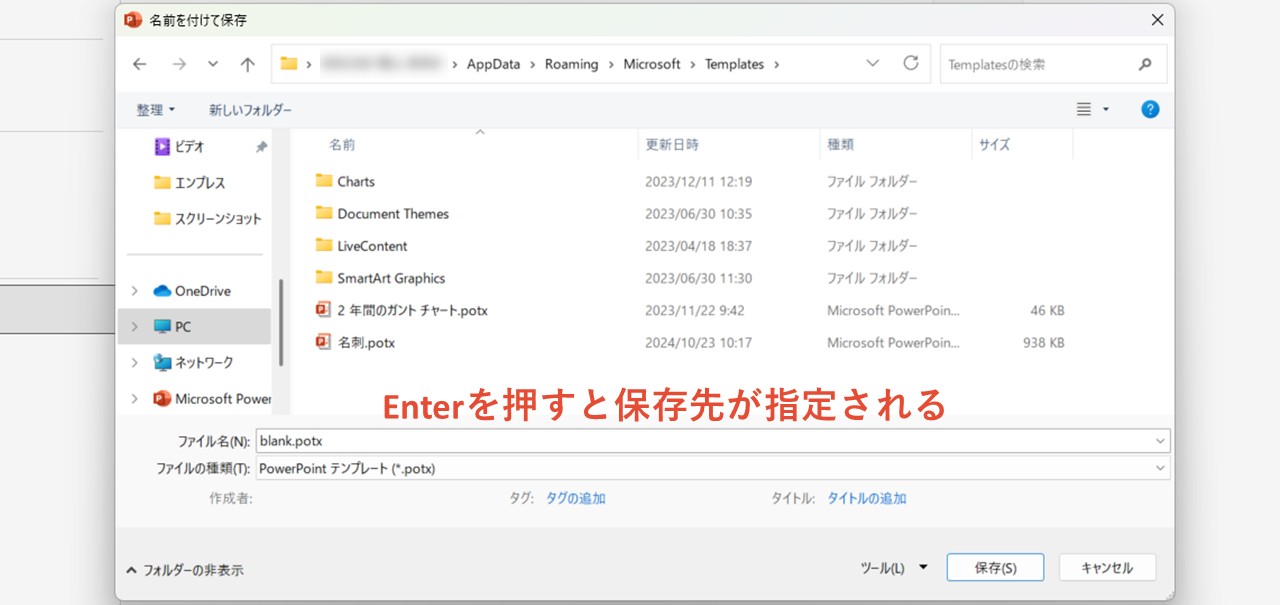Select Templates in the address path
This screenshot has width=1280, height=605.
click(734, 64)
